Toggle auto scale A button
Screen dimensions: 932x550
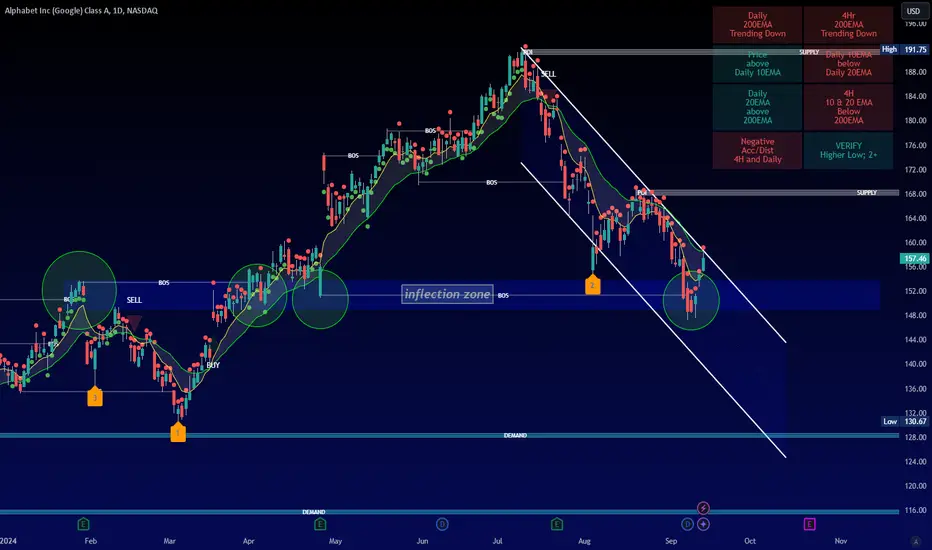coord(915,541)
